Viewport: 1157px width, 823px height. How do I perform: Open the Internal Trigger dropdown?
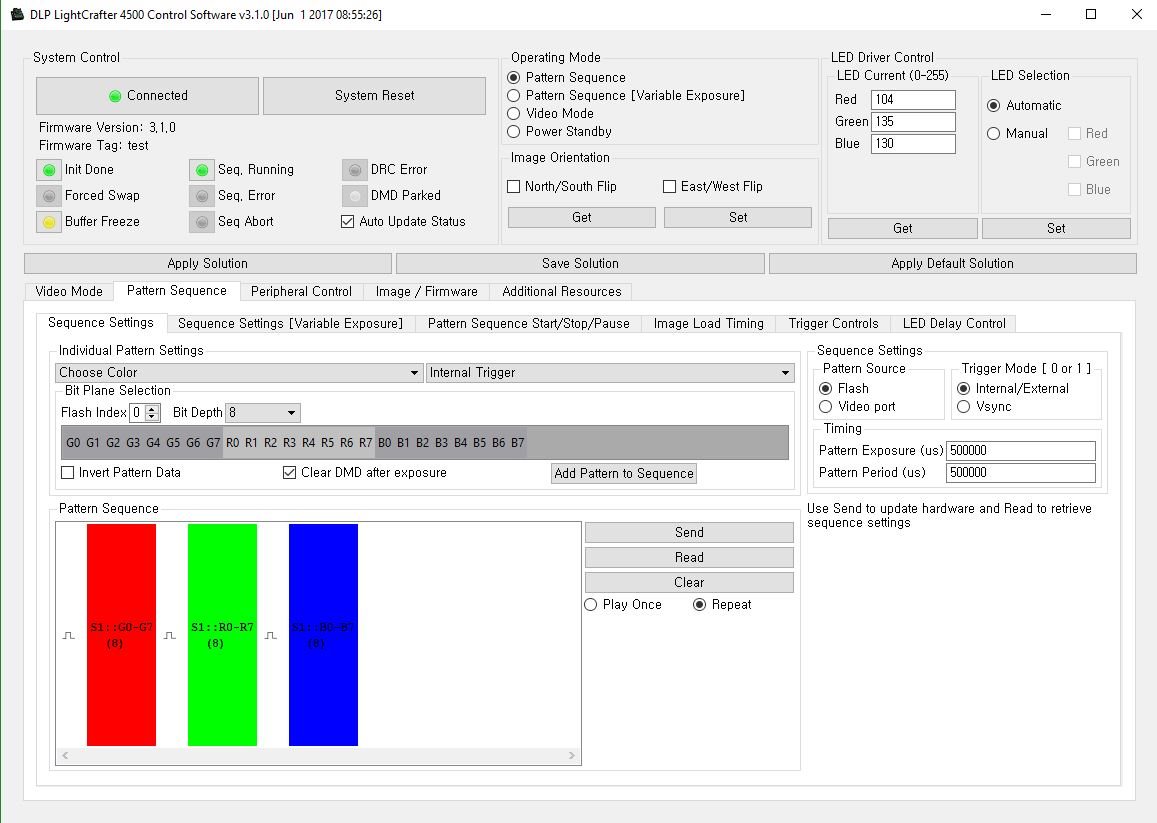tap(610, 373)
